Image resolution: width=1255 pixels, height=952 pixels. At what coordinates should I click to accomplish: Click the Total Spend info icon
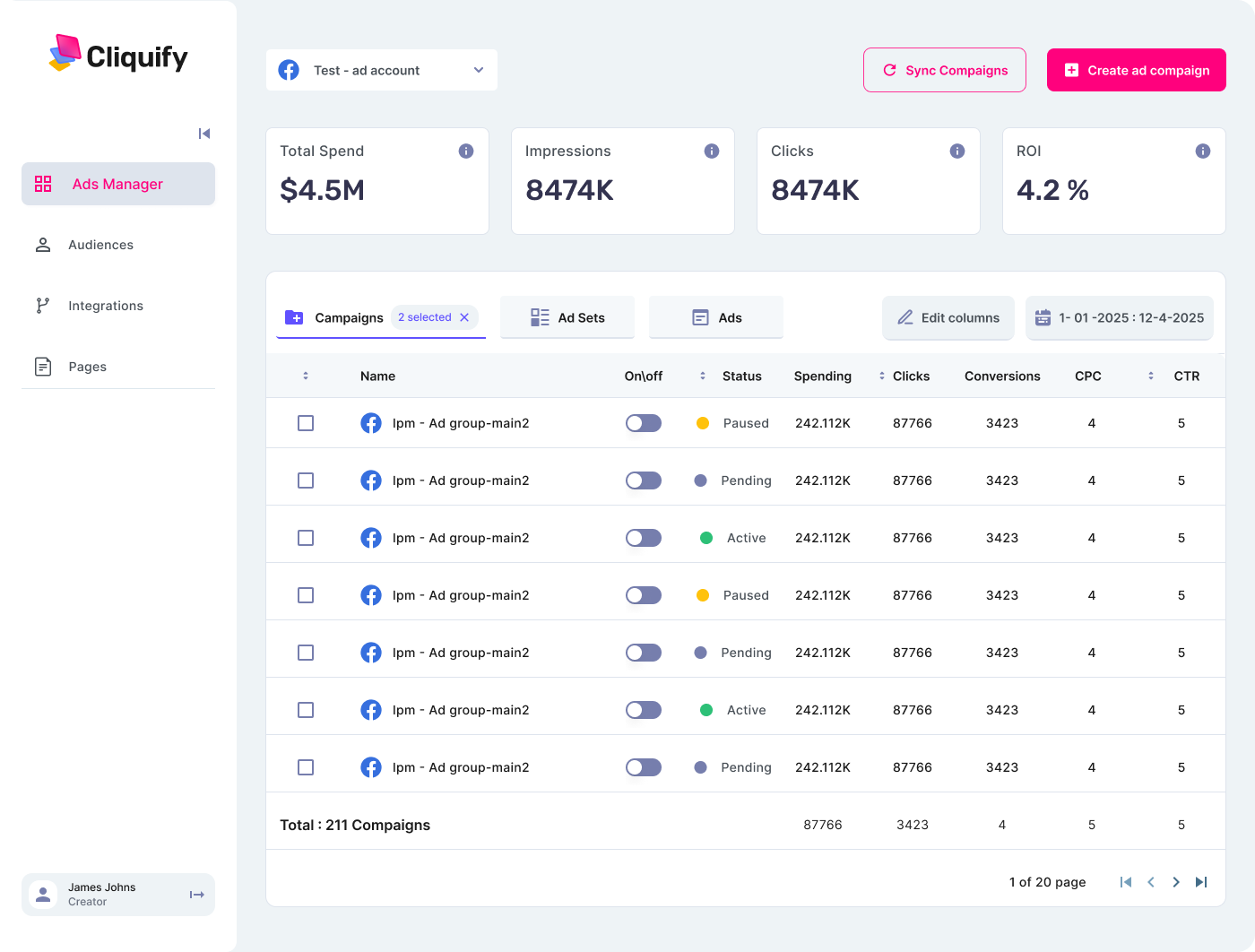click(x=466, y=151)
